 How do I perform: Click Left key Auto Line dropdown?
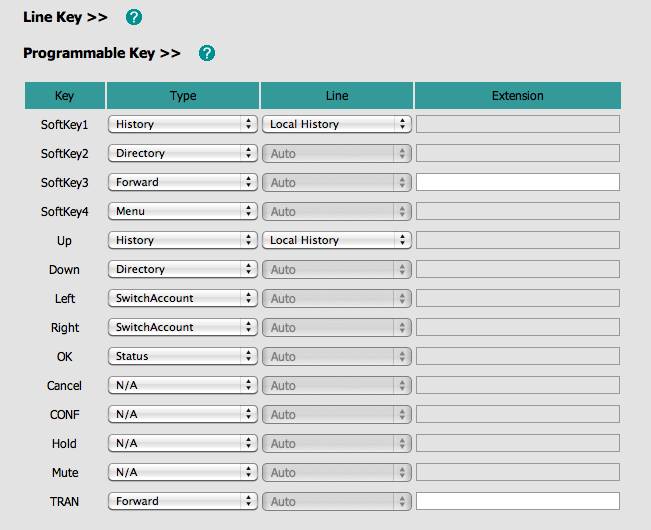coord(337,298)
